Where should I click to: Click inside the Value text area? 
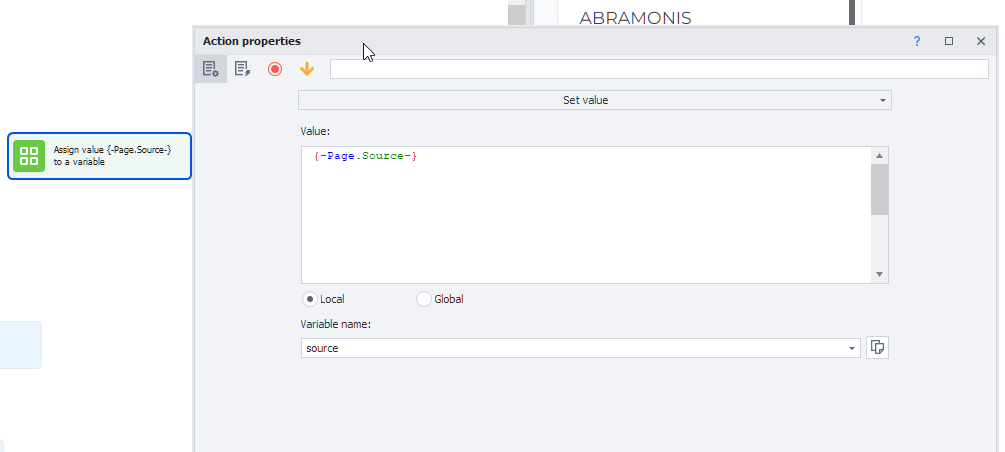pyautogui.click(x=585, y=220)
